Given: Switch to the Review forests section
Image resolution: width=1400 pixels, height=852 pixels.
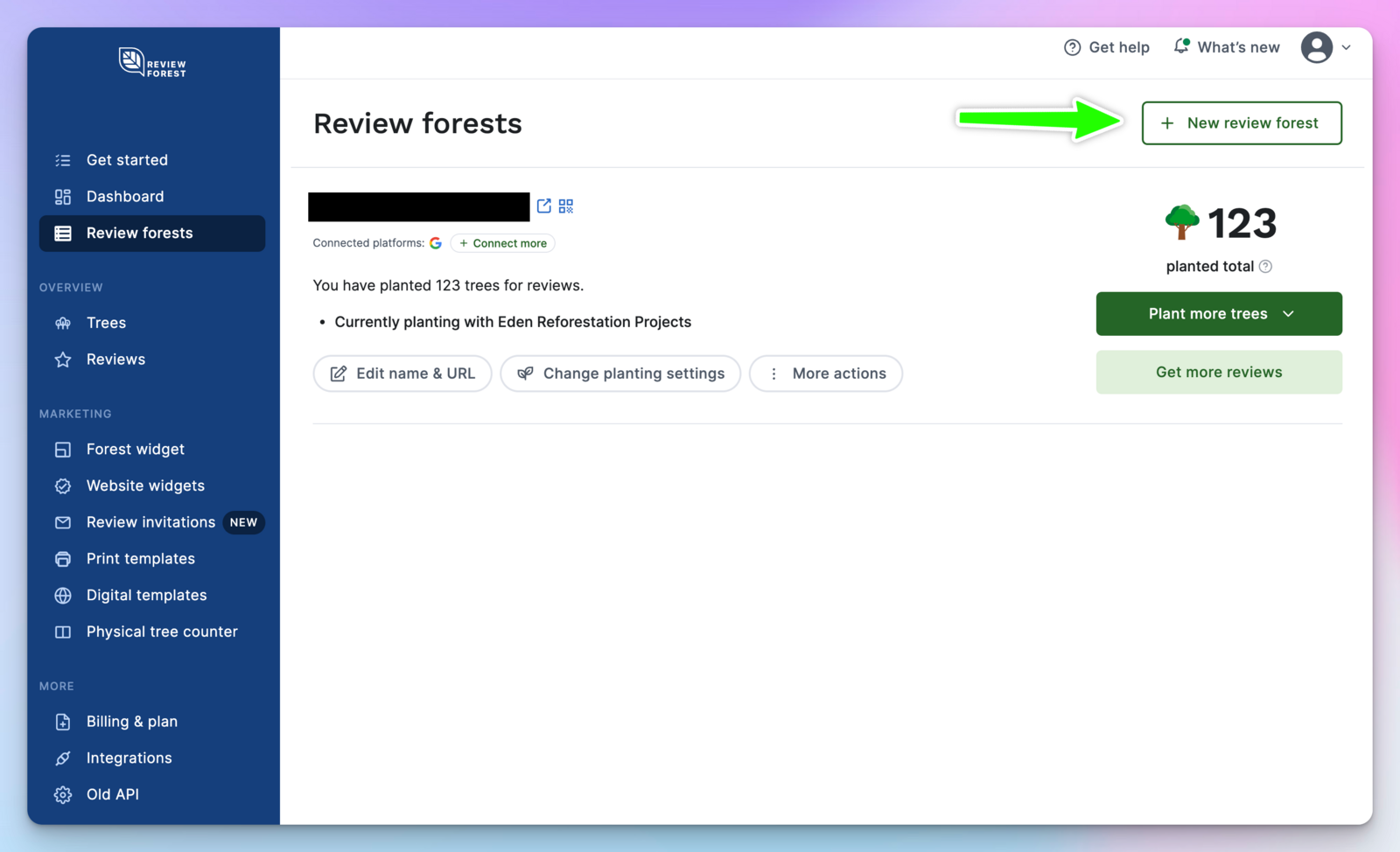Looking at the screenshot, I should pyautogui.click(x=139, y=233).
